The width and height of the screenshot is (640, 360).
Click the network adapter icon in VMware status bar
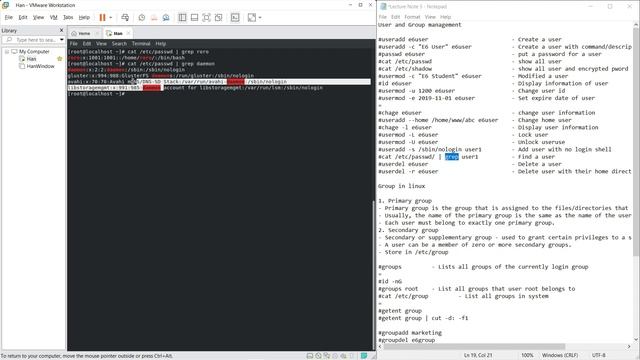(x=327, y=356)
